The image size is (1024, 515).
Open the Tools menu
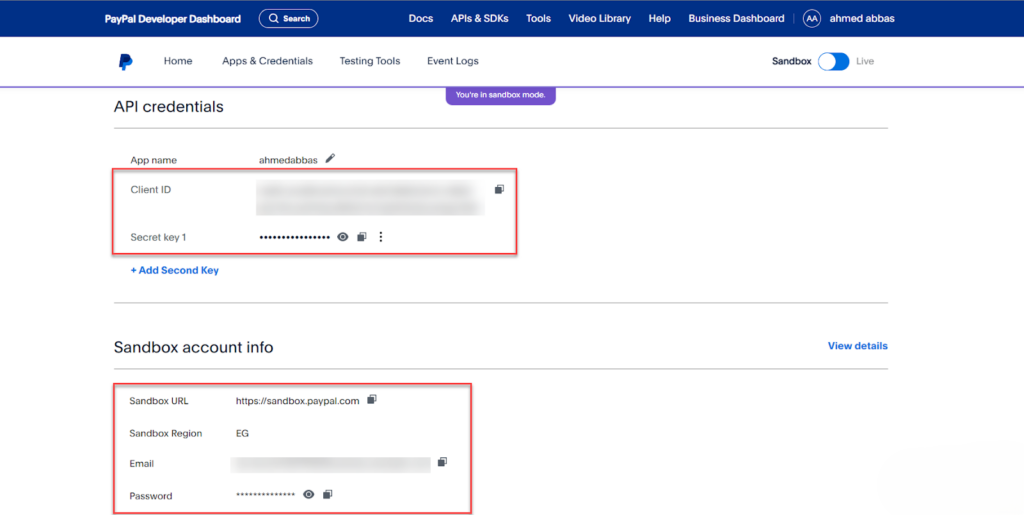click(x=538, y=19)
